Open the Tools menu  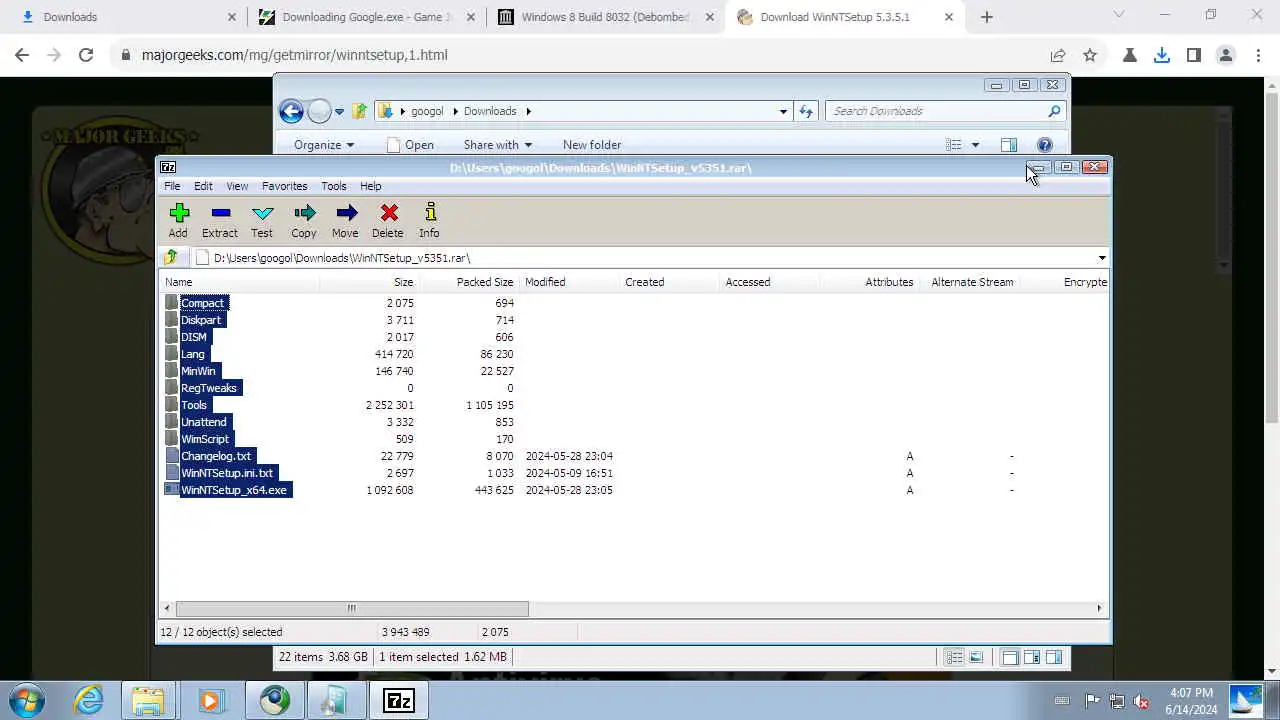334,186
